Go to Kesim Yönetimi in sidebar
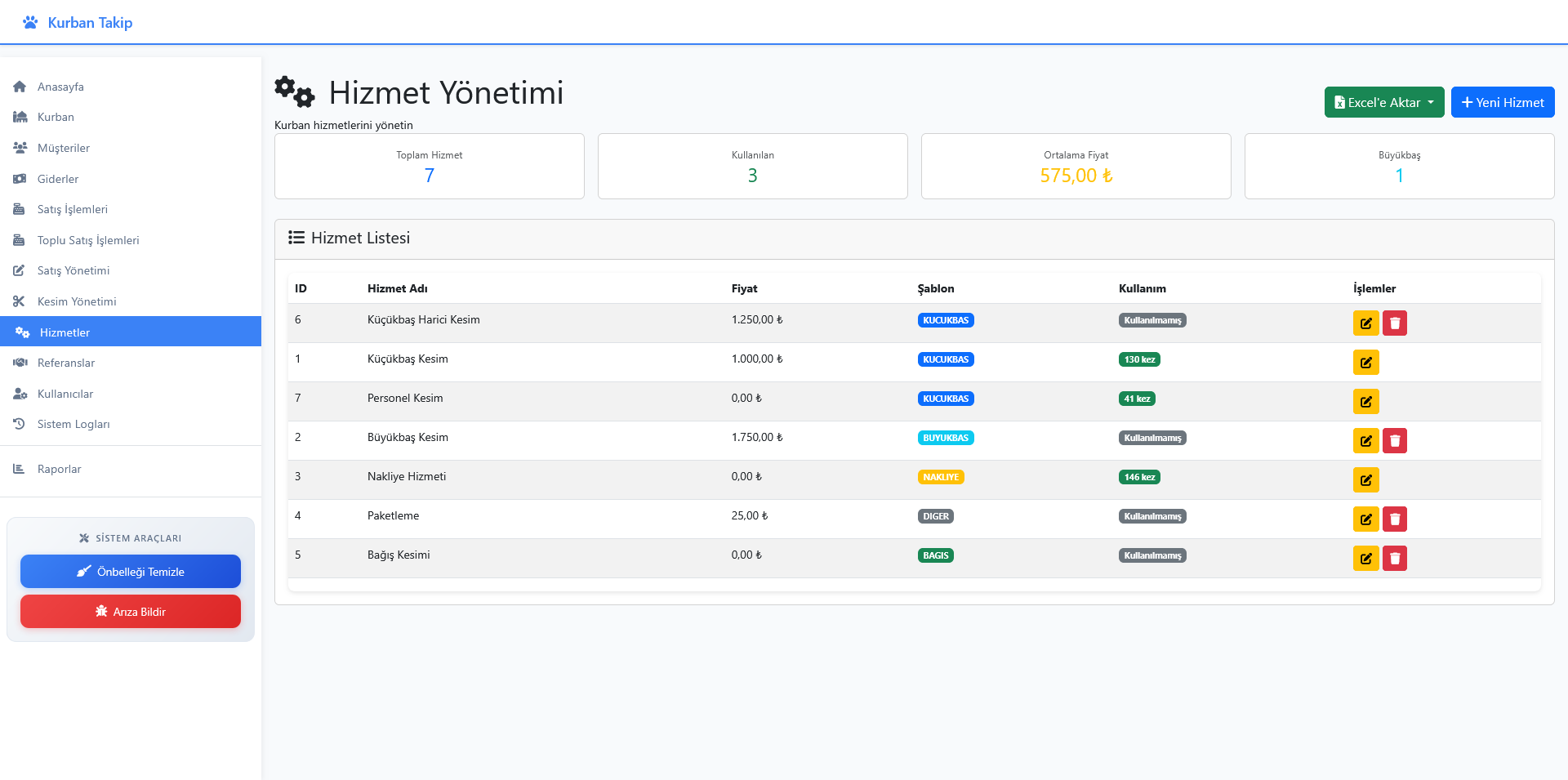Image resolution: width=1568 pixels, height=780 pixels. click(77, 301)
